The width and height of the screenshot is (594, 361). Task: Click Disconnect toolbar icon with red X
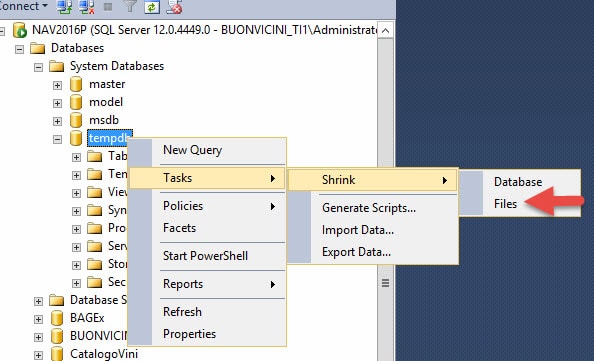point(87,6)
